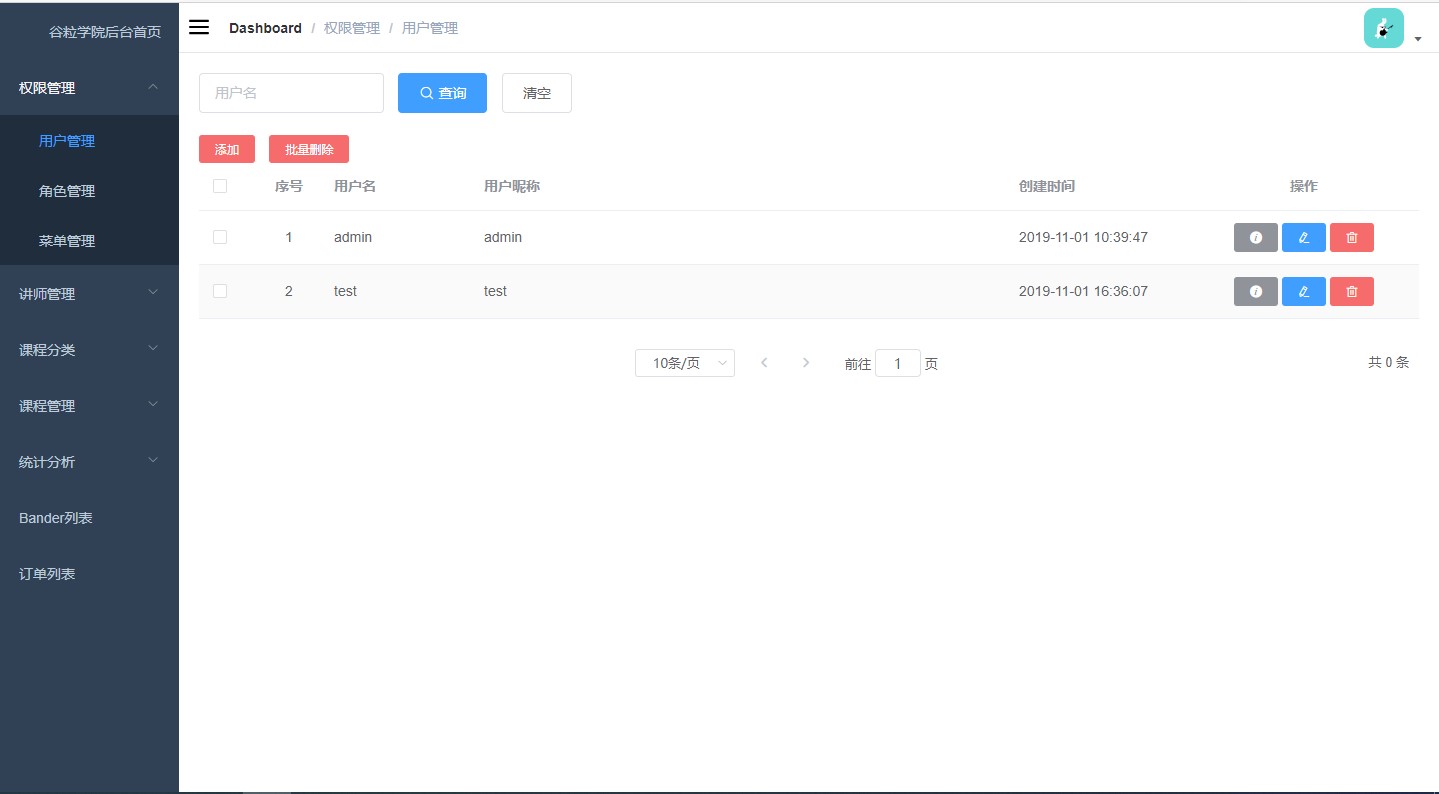Click the delete trash icon for test
Image resolution: width=1439 pixels, height=794 pixels.
point(1351,291)
